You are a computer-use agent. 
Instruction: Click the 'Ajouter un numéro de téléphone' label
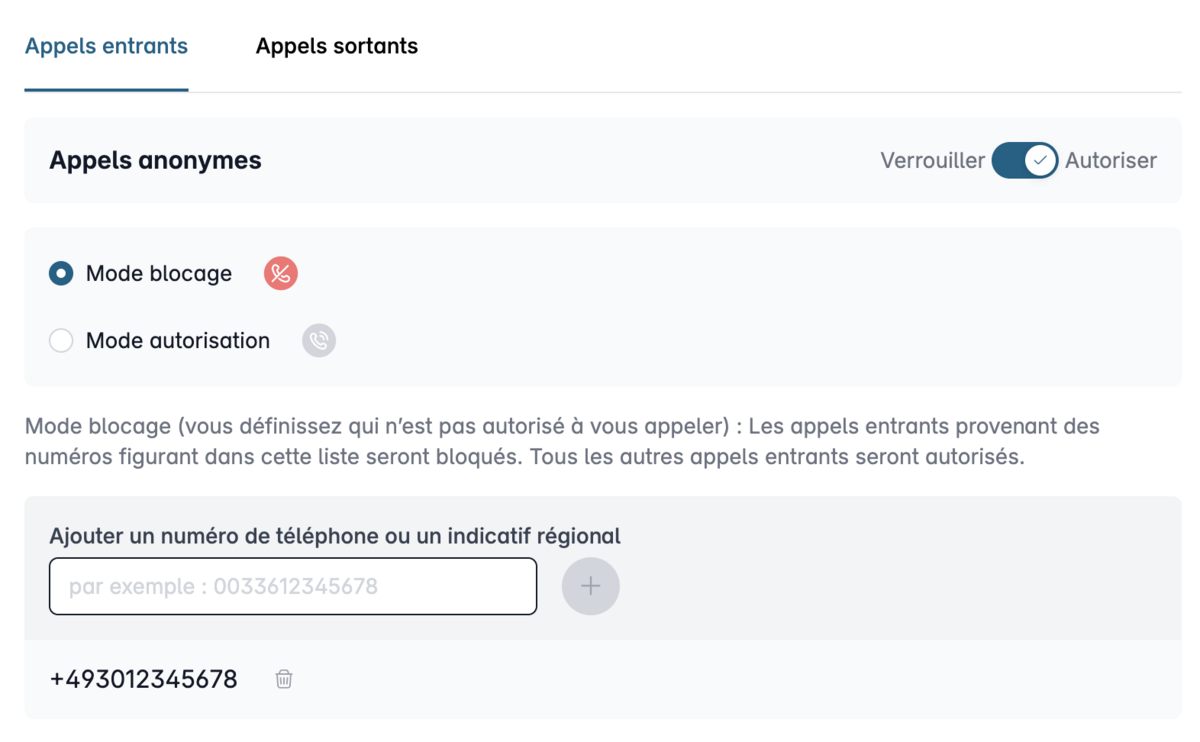[335, 536]
